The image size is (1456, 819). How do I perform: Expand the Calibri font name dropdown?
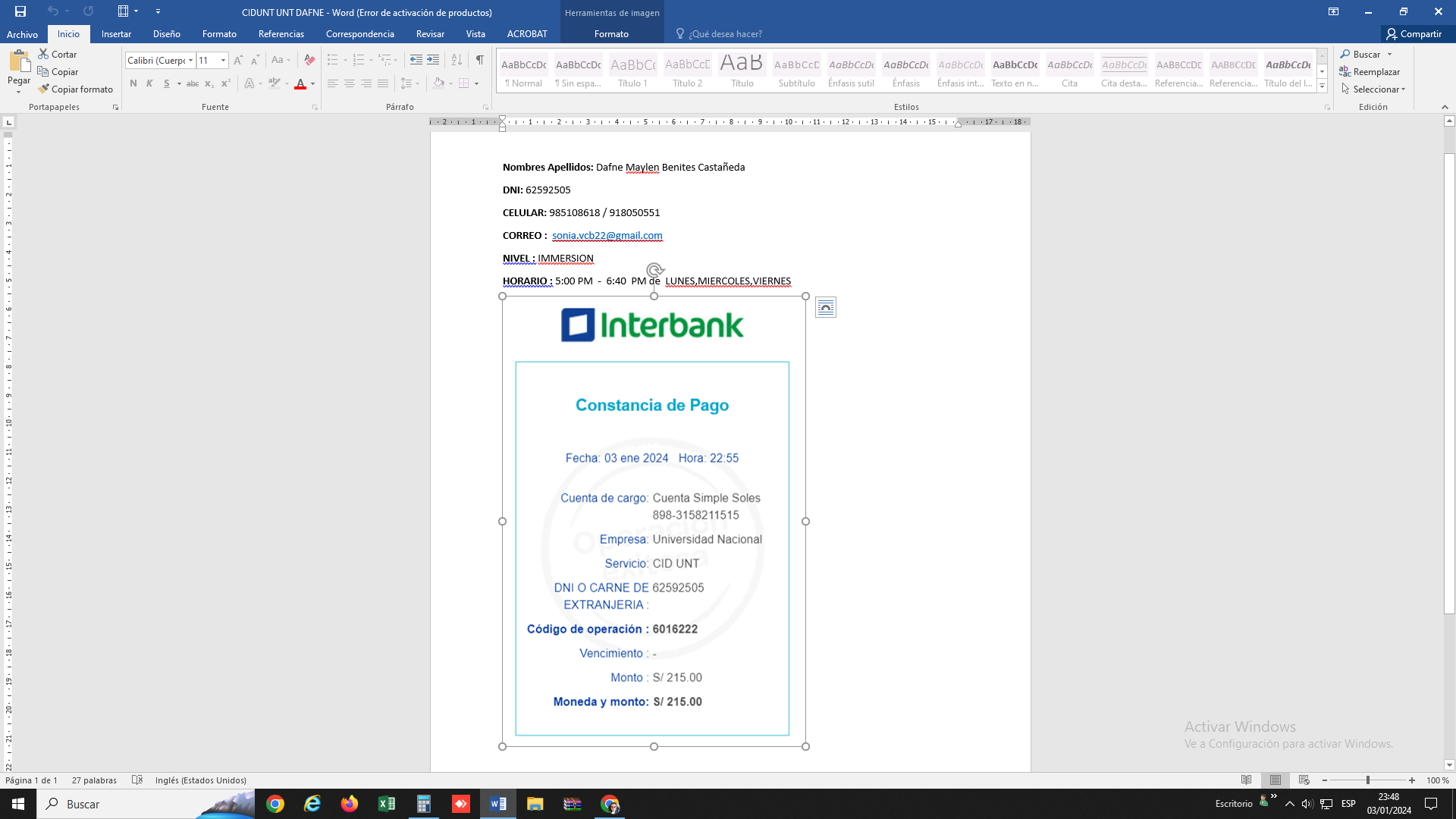pos(190,60)
